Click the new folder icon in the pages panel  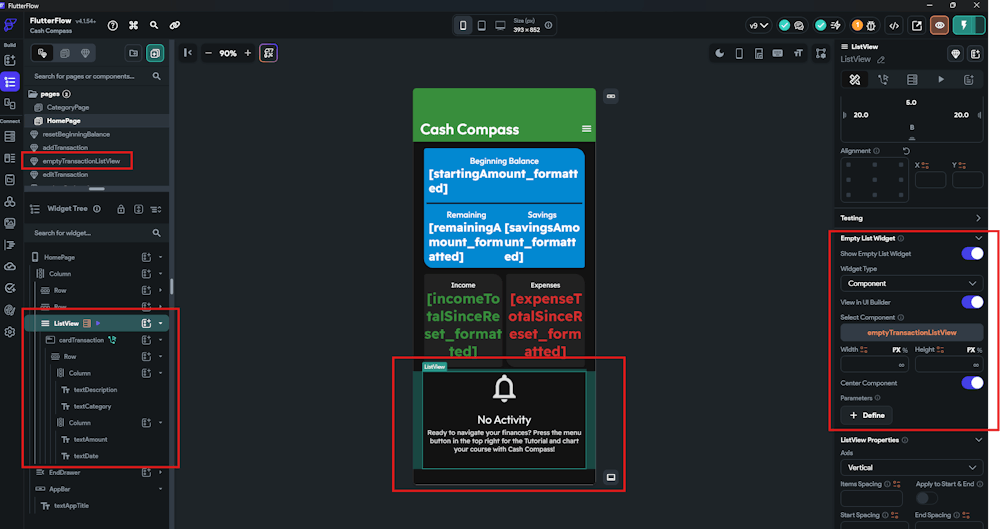click(x=133, y=53)
